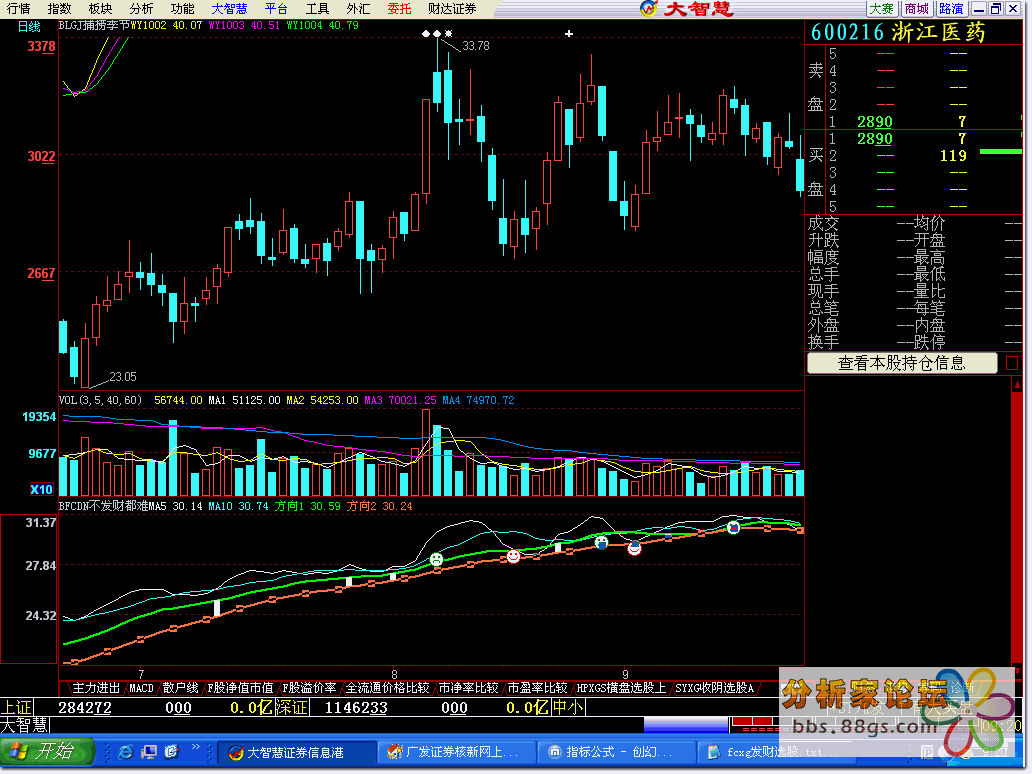Click the MA4 74970.72 volume label
The height and width of the screenshot is (774, 1032).
478,400
